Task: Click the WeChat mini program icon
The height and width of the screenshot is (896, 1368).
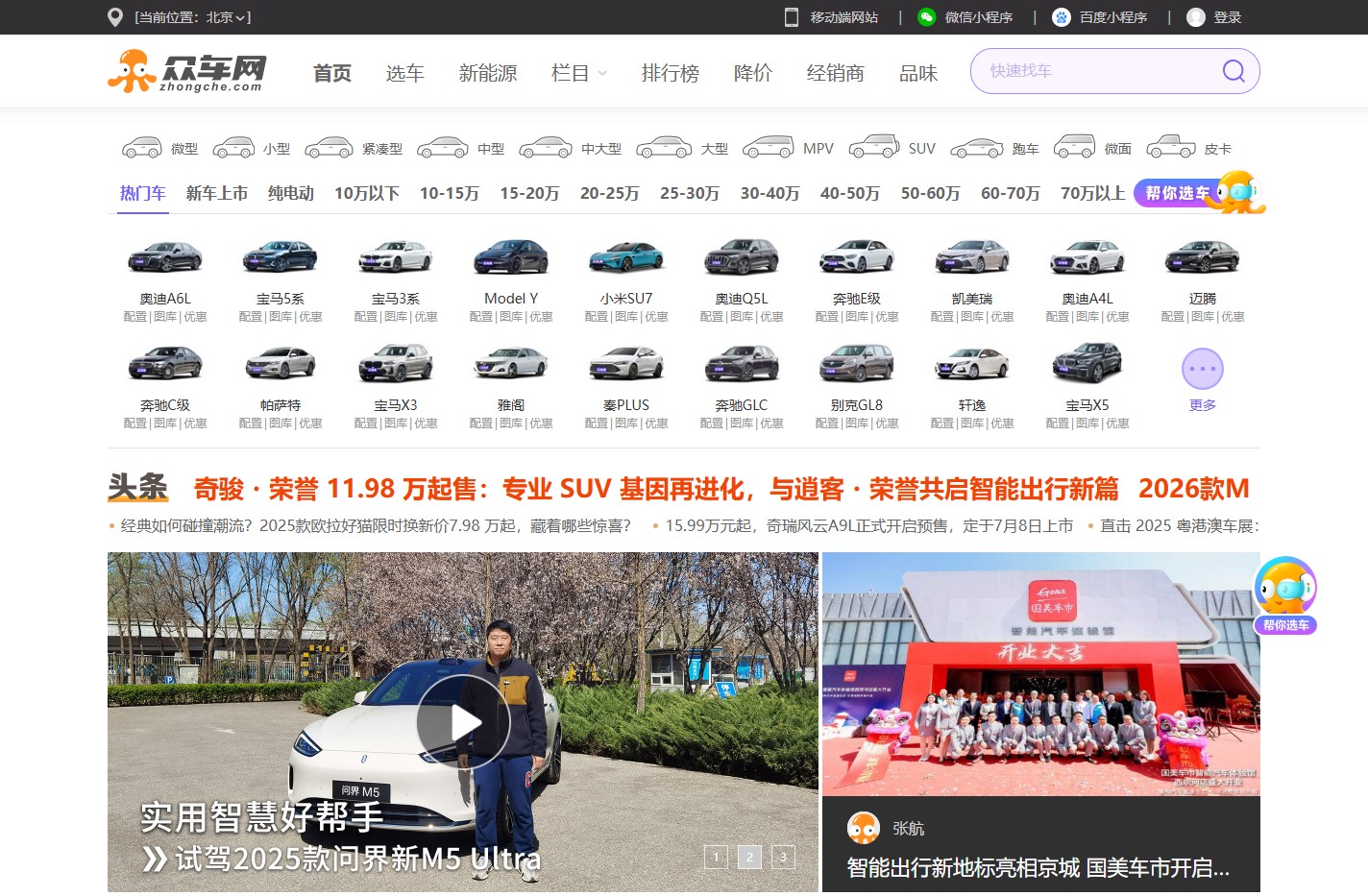Action: click(926, 17)
